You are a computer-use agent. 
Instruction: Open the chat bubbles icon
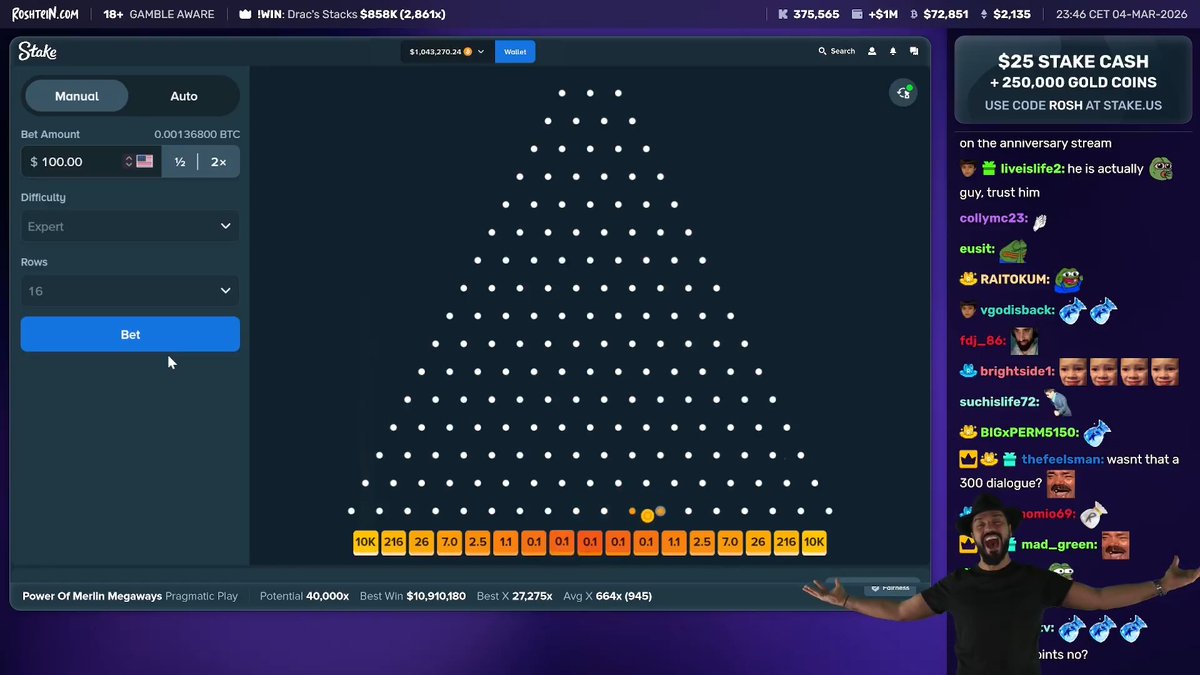[914, 51]
